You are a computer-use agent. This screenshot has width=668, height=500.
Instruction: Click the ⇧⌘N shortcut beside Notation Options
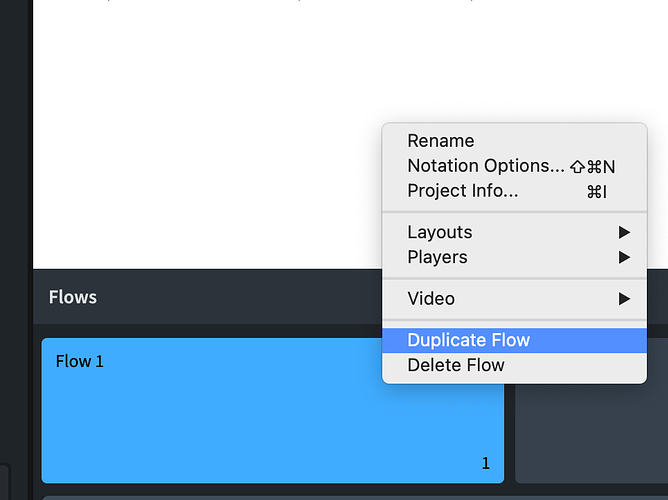[x=592, y=166]
